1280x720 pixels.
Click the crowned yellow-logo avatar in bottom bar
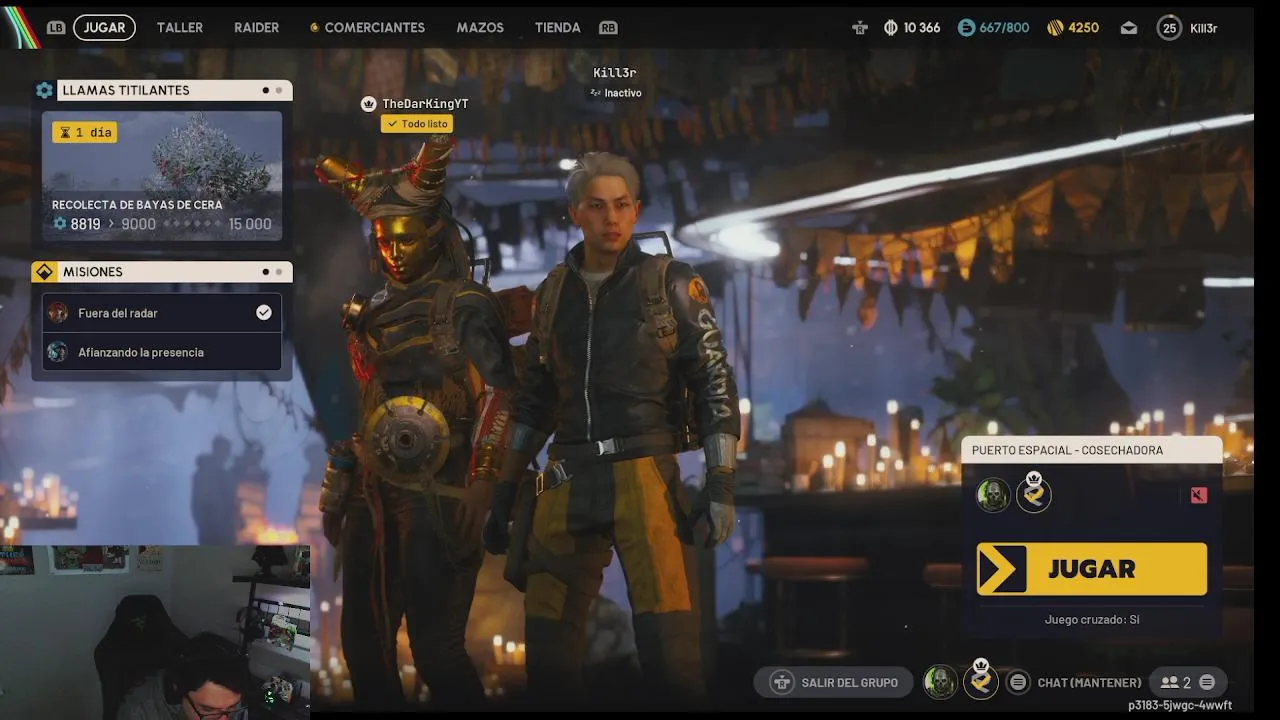(x=981, y=680)
